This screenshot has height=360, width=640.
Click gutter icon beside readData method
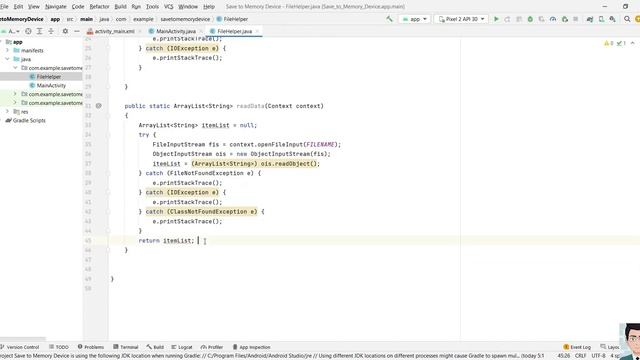[98, 106]
